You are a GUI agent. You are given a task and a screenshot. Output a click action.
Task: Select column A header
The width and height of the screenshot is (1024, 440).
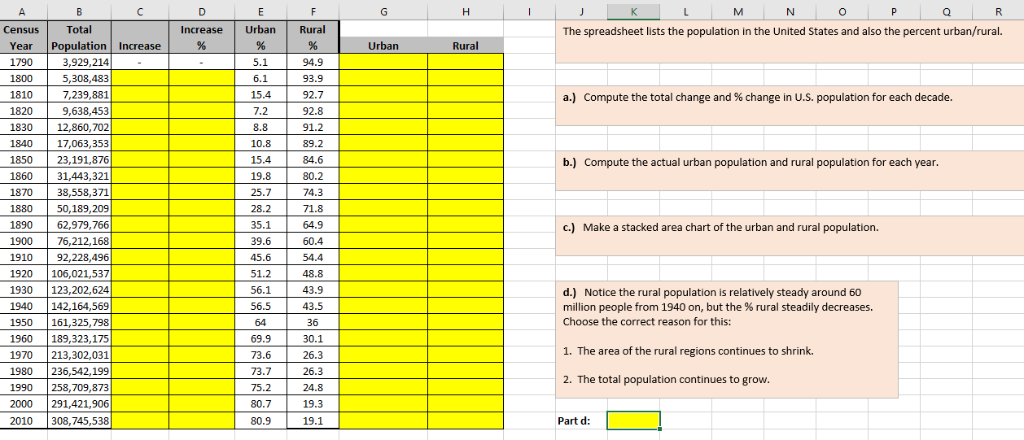pyautogui.click(x=24, y=10)
